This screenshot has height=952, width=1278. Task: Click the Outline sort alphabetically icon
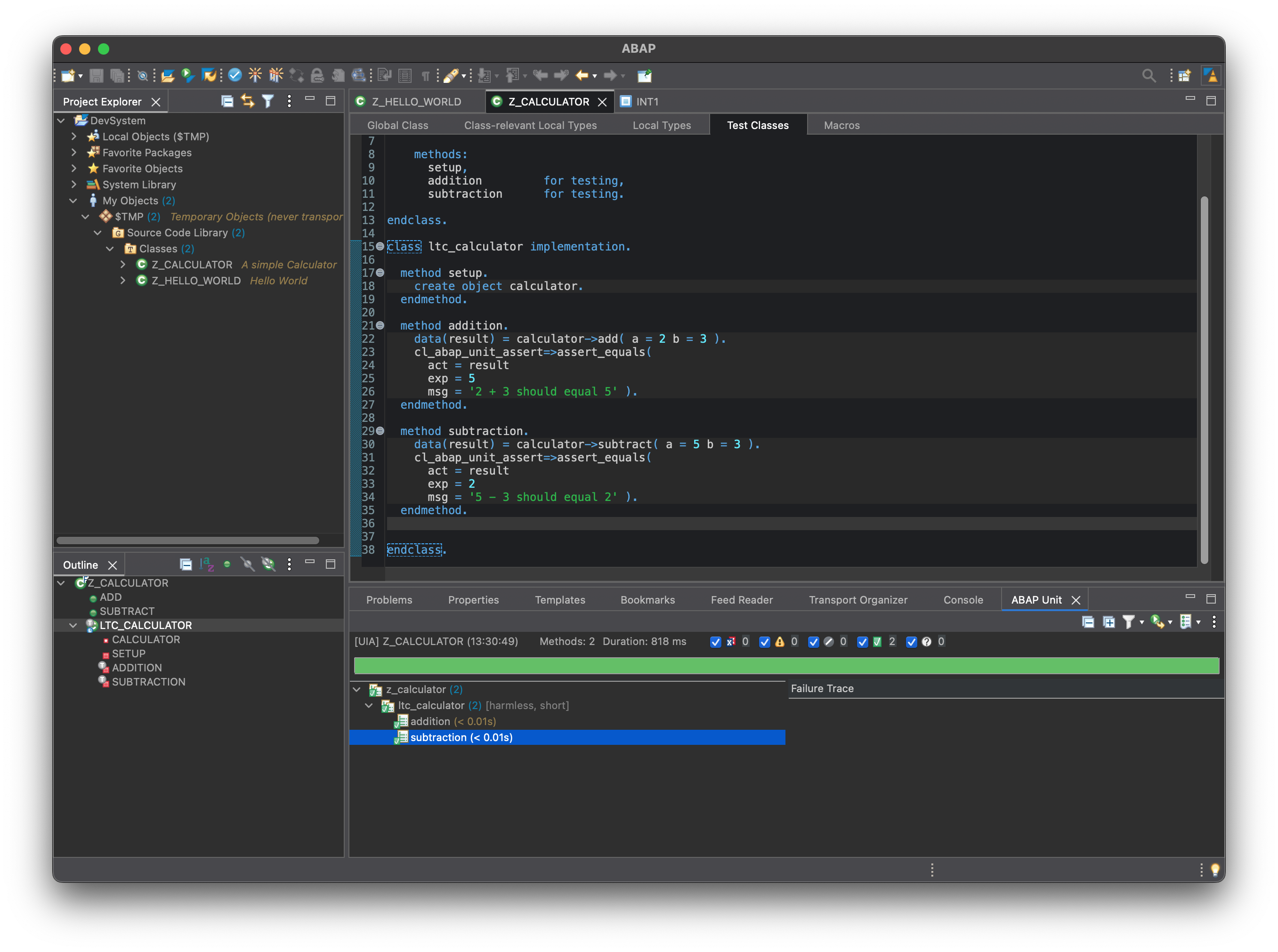coord(207,565)
